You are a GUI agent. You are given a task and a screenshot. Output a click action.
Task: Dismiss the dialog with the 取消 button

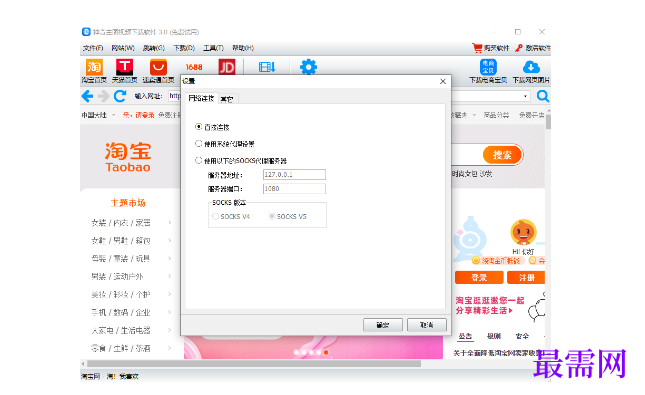point(427,325)
